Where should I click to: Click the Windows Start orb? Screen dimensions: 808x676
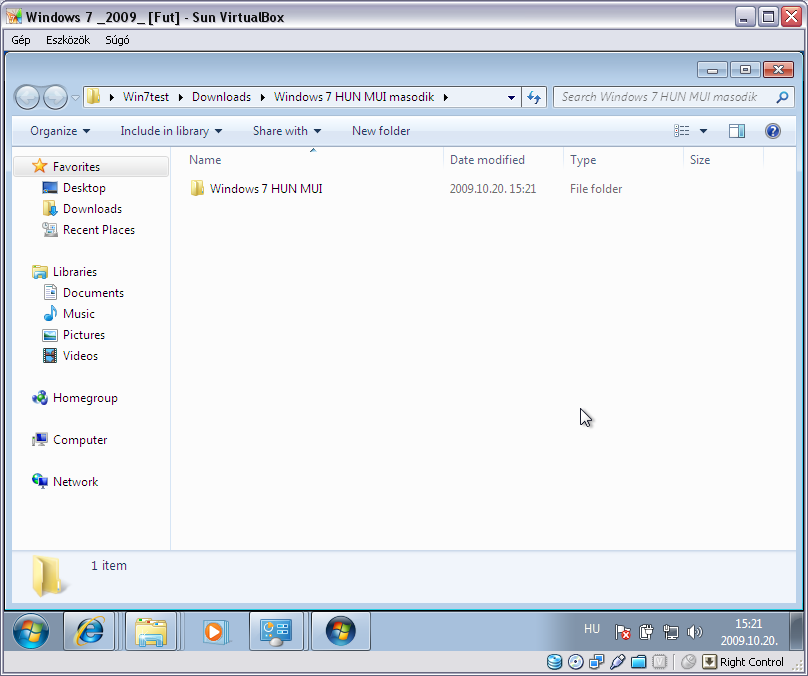31,631
